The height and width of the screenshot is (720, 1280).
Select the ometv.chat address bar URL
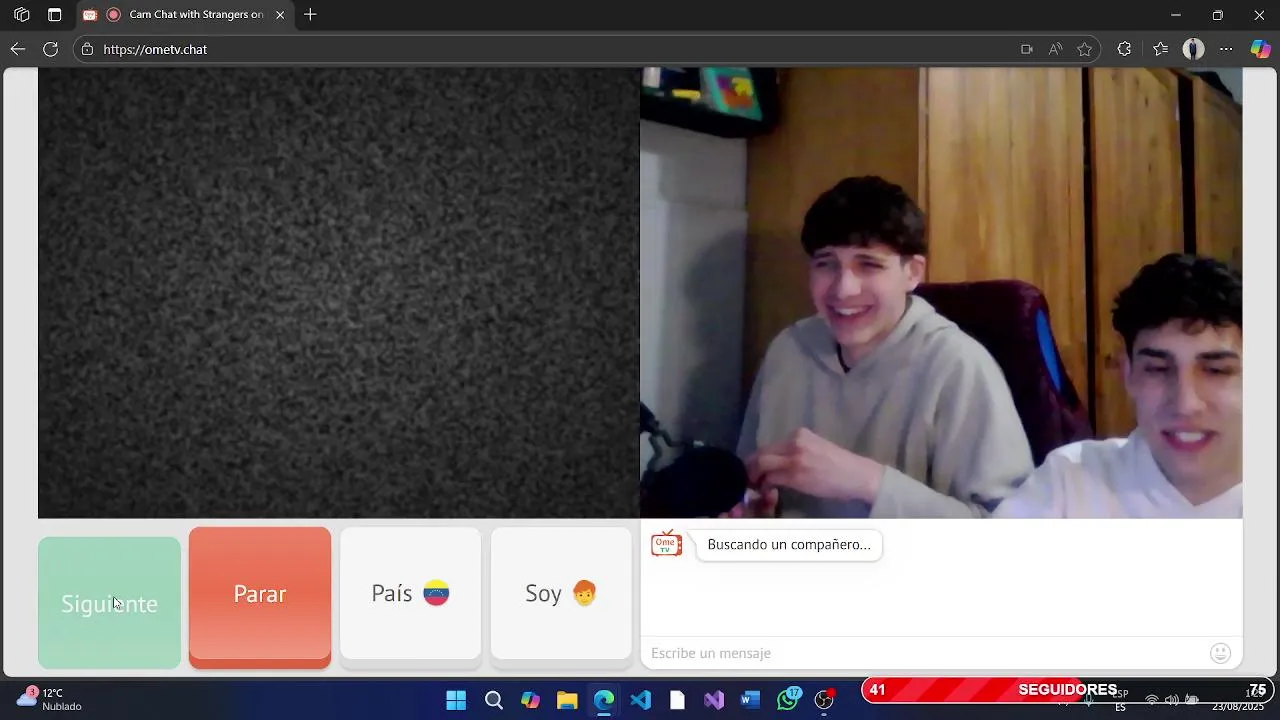pyautogui.click(x=155, y=49)
